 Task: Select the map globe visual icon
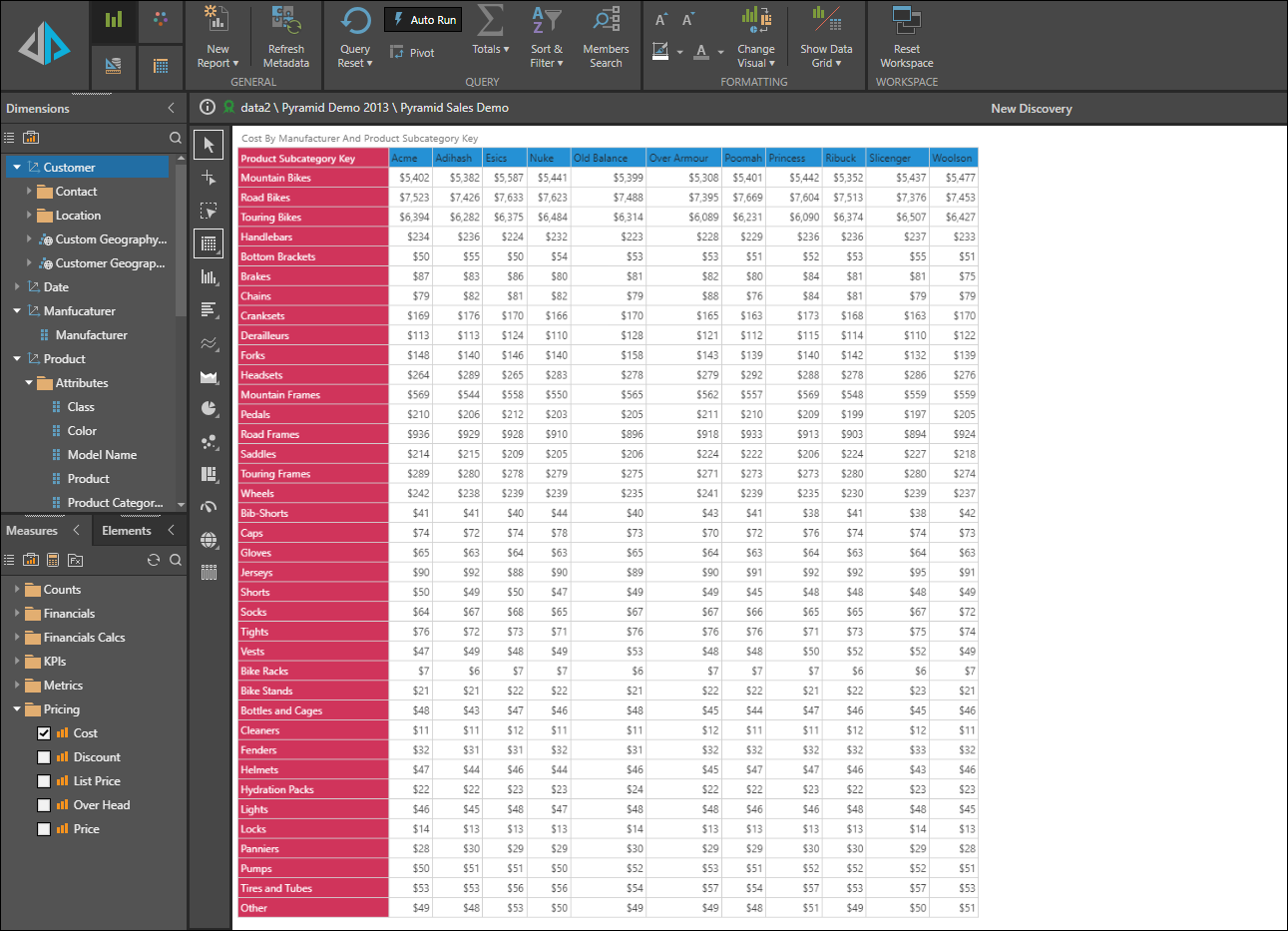coord(209,540)
